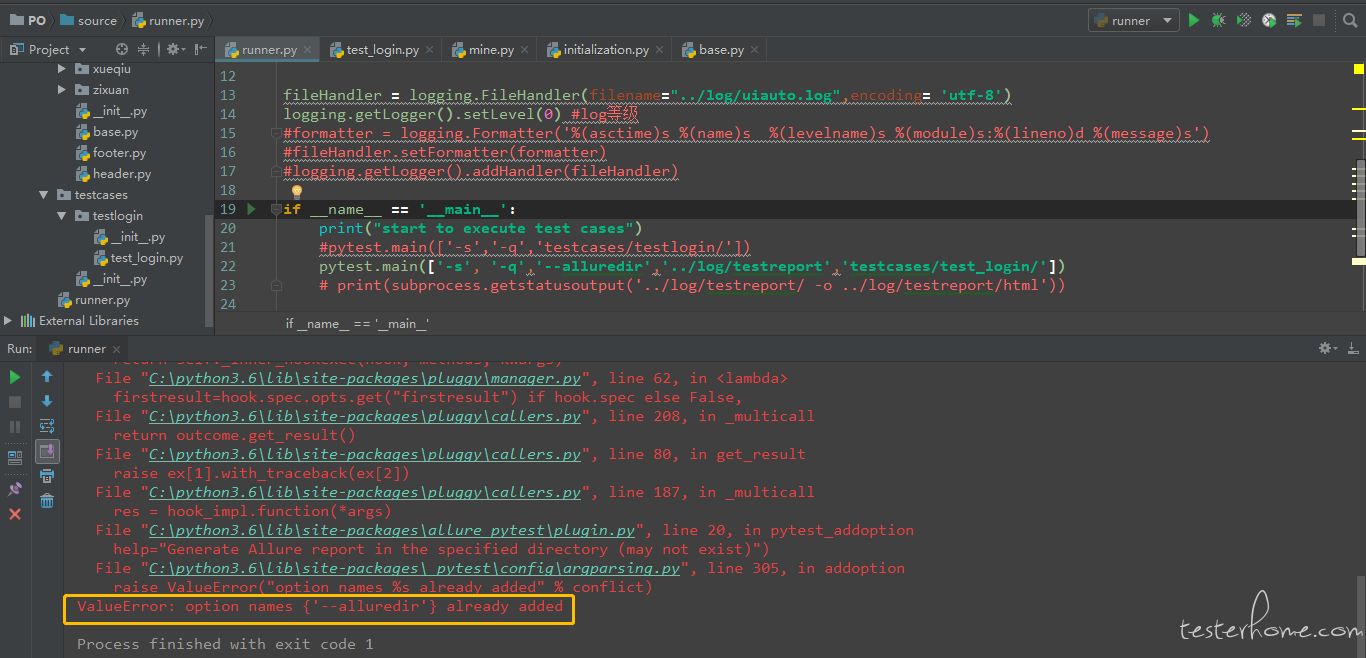Switch to the mine.py editor tab

tap(491, 49)
